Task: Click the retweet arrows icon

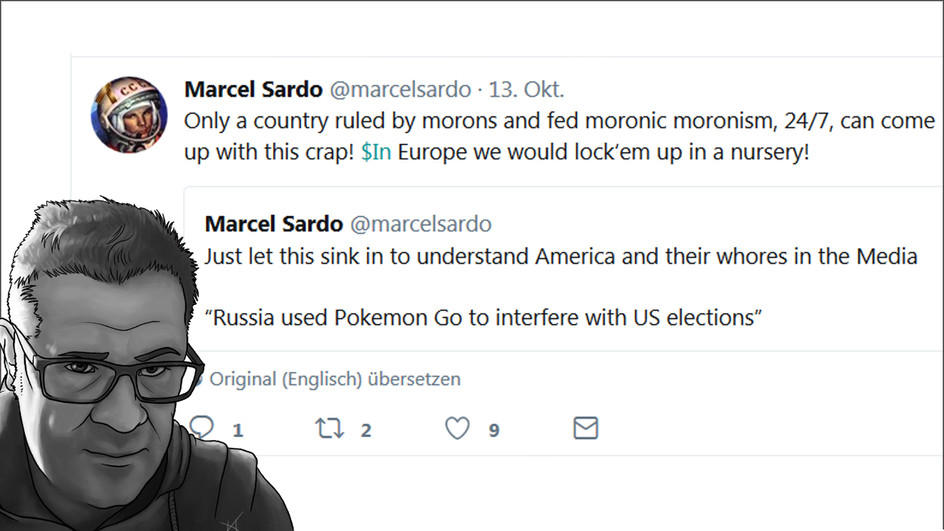Action: pyautogui.click(x=329, y=429)
